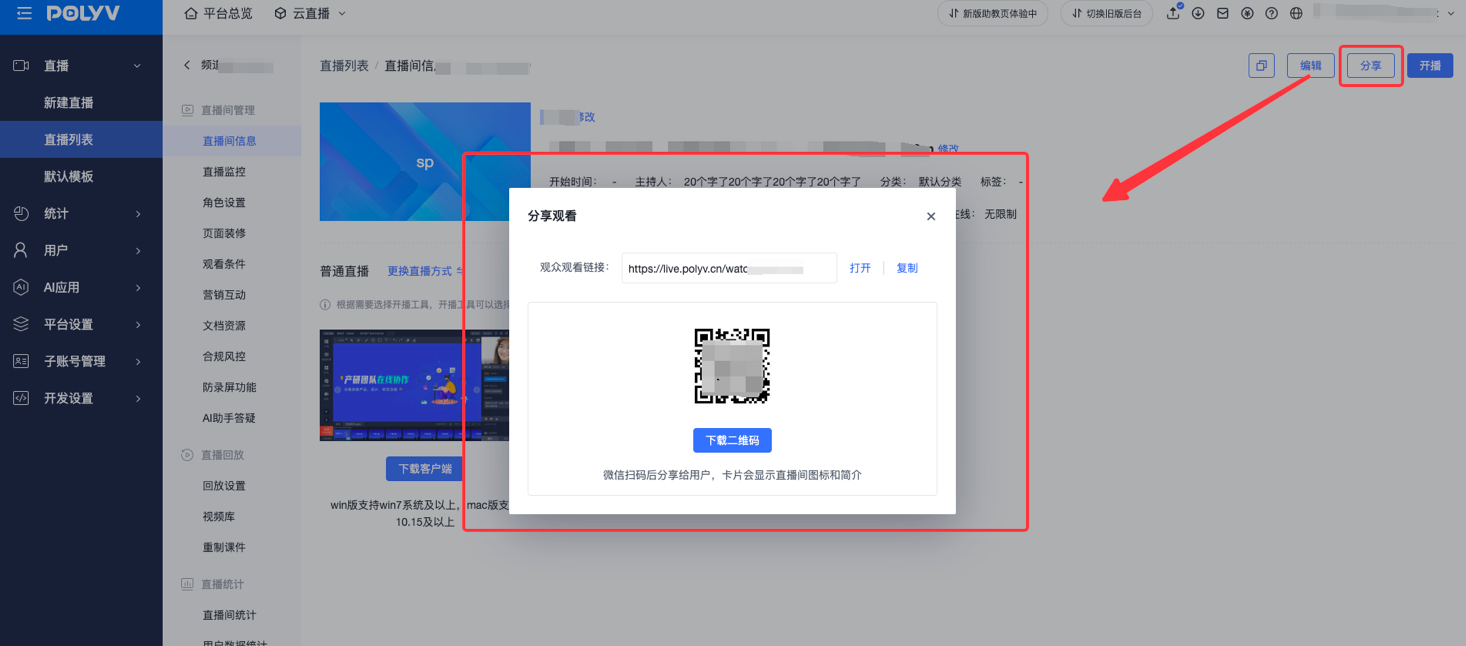Click the 统计 pie chart icon
Viewport: 1466px width, 646px height.
21,214
